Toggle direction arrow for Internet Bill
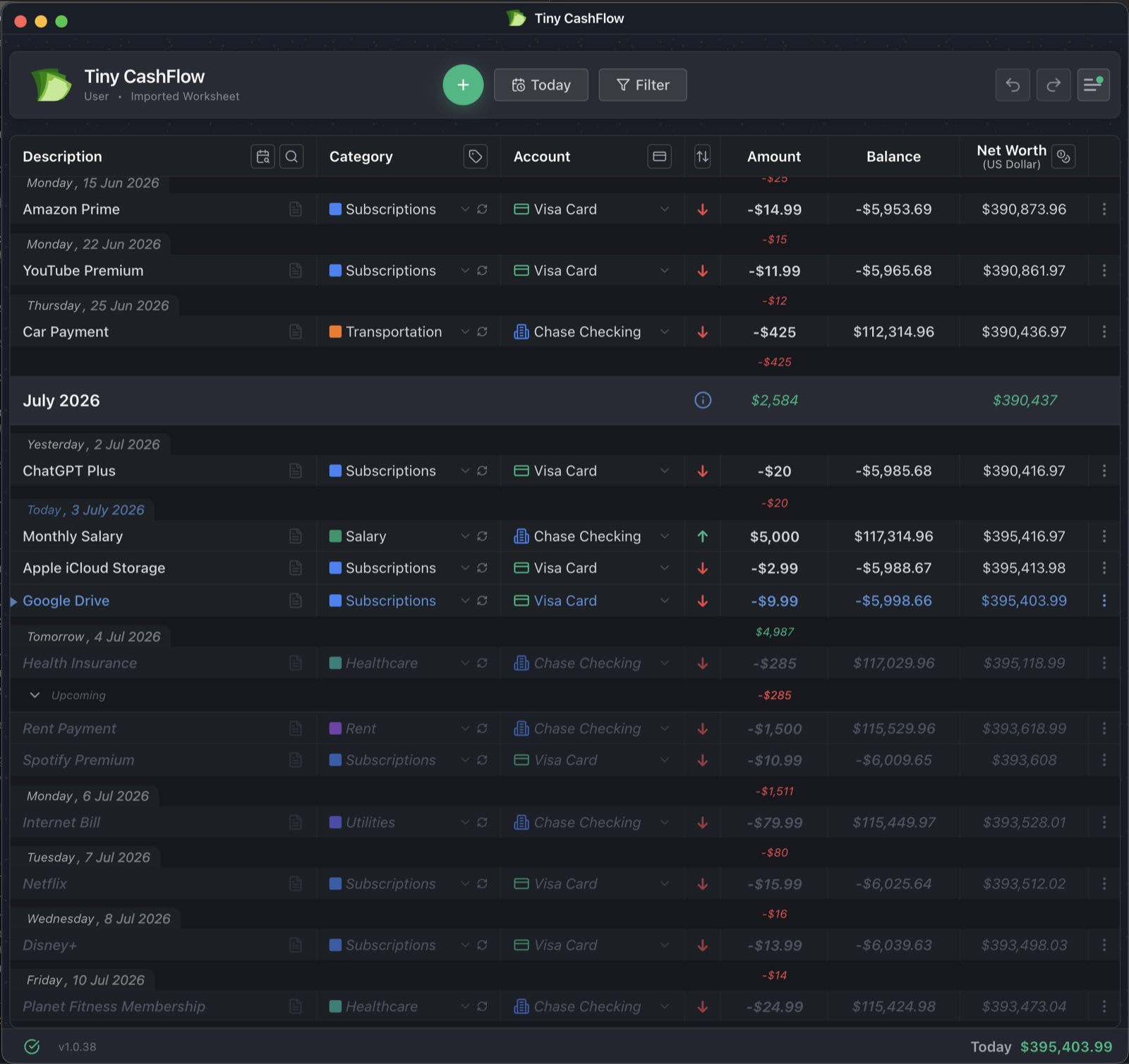The height and width of the screenshot is (1064, 1129). 703,823
